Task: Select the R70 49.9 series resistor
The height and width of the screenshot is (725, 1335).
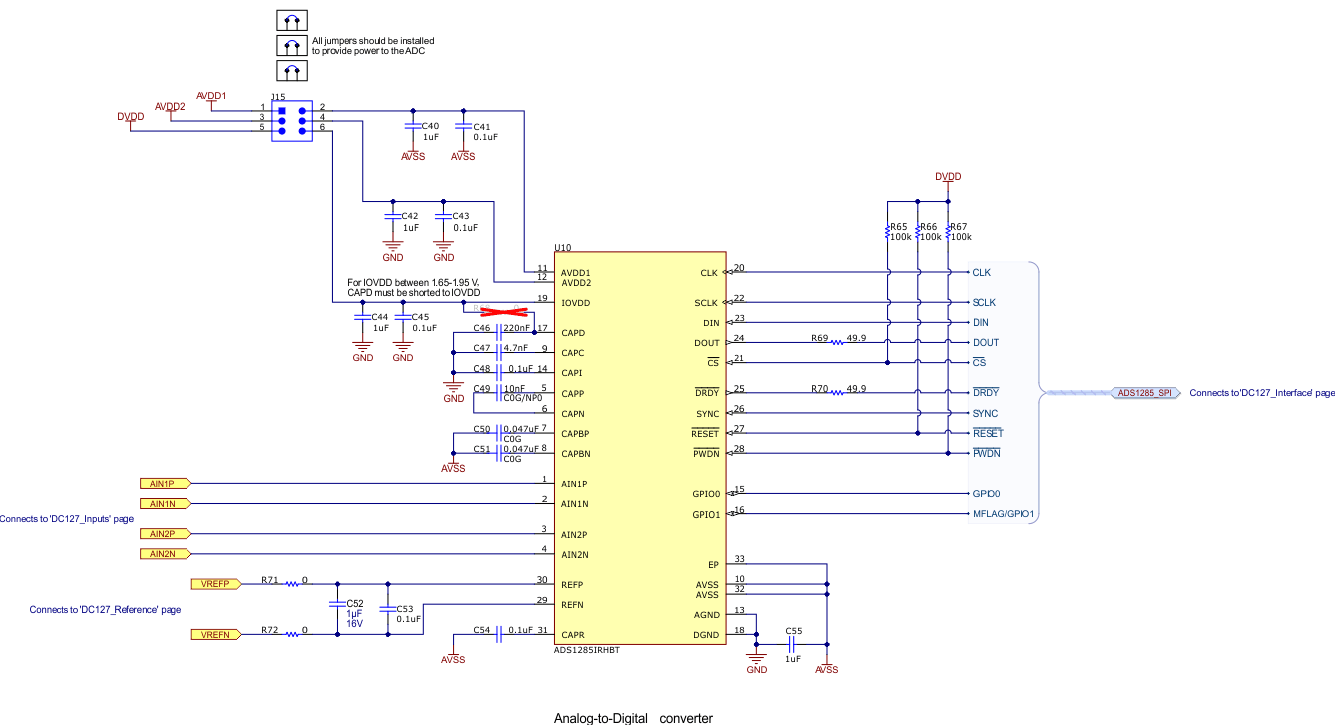Action: pyautogui.click(x=838, y=392)
